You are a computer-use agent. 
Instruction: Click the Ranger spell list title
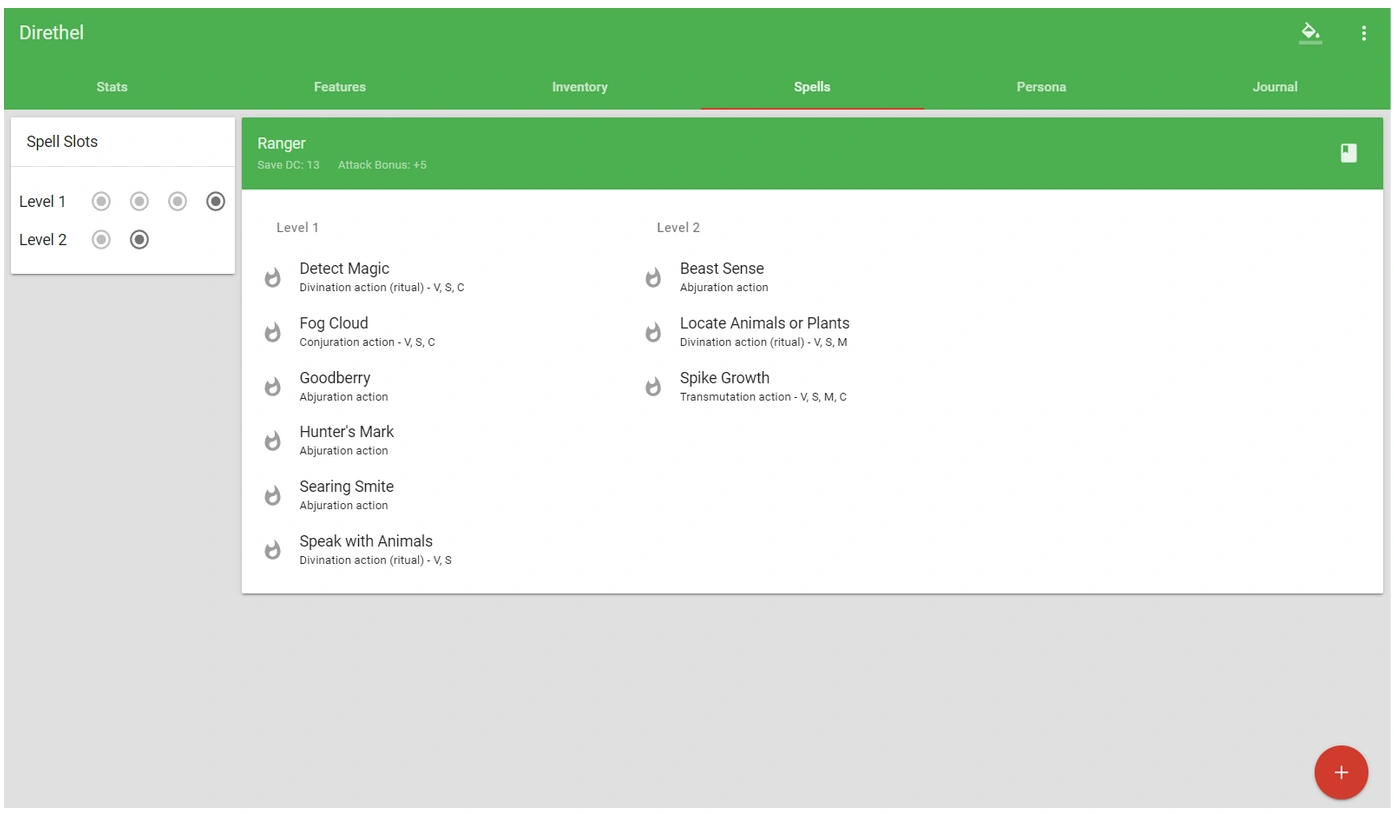click(281, 144)
